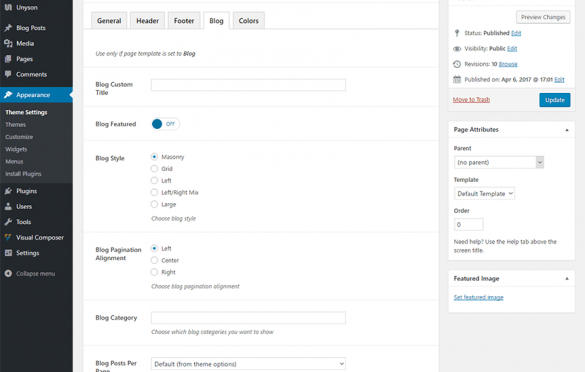This screenshot has width=585, height=372.
Task: Select Grid blog style
Action: pyautogui.click(x=154, y=169)
